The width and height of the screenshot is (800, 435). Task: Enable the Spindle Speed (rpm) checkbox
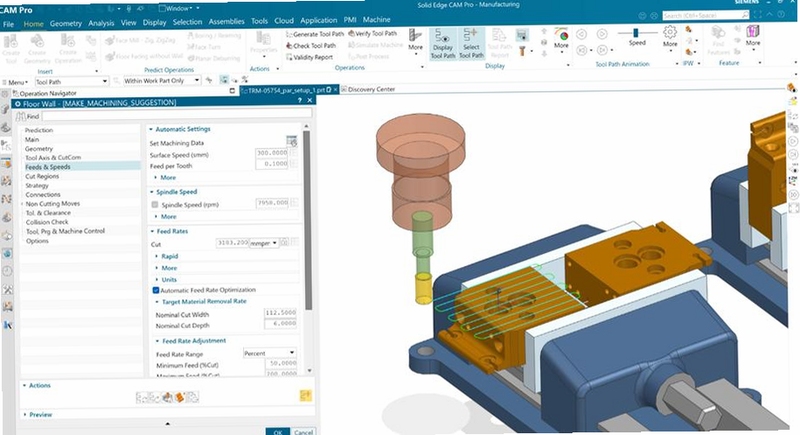(x=155, y=204)
